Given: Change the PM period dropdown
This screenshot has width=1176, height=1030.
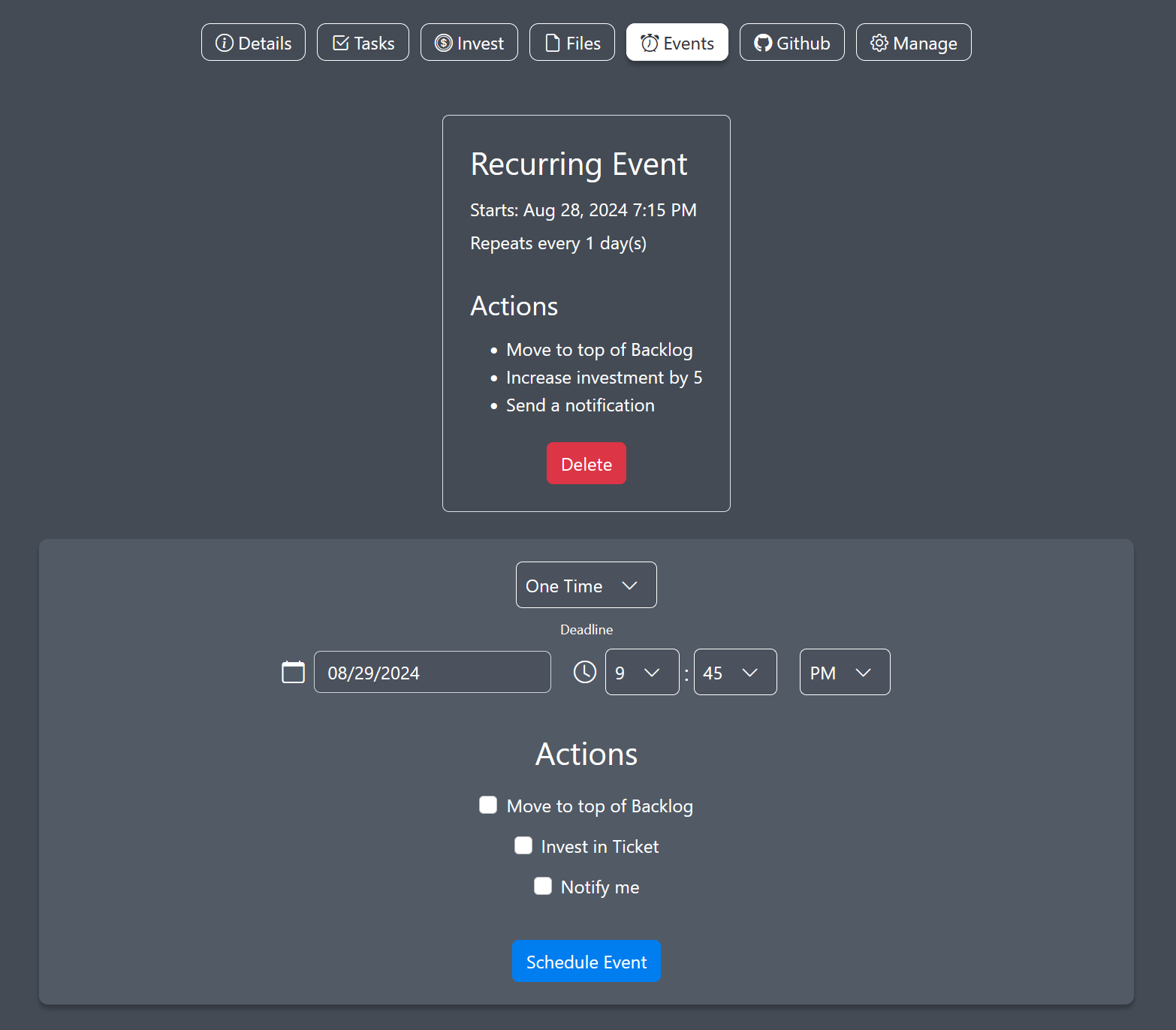Looking at the screenshot, I should (x=844, y=672).
